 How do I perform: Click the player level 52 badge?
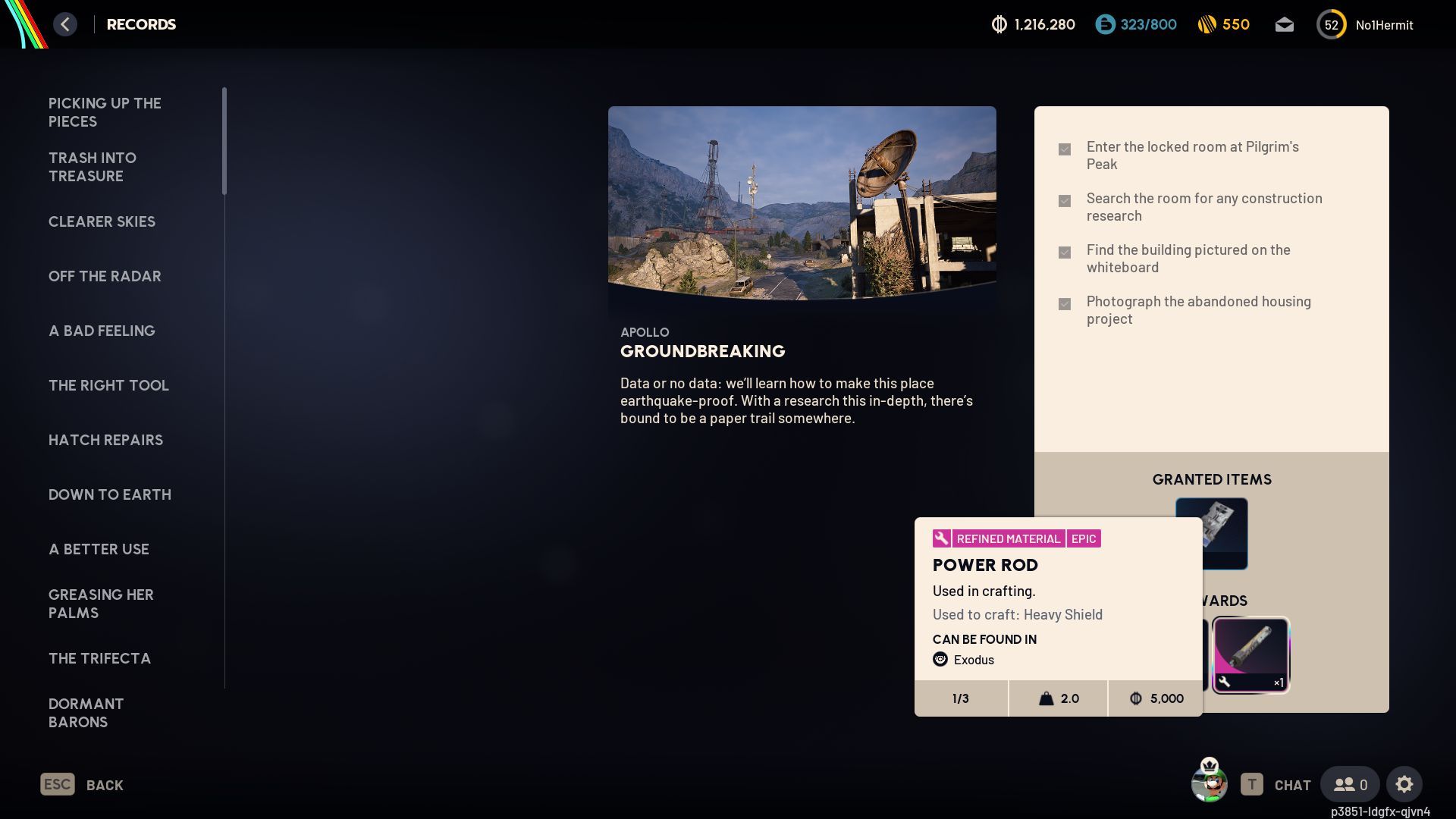pos(1331,25)
